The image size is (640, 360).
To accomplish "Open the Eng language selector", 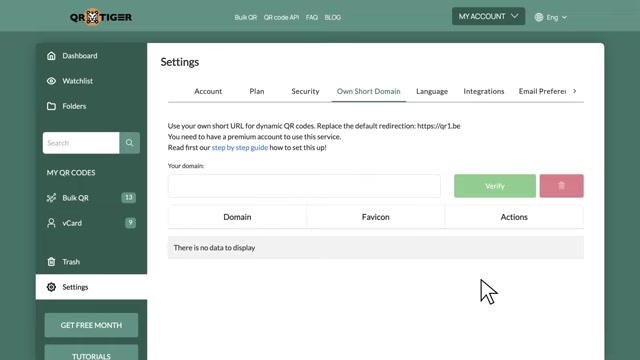I will 551,17.
